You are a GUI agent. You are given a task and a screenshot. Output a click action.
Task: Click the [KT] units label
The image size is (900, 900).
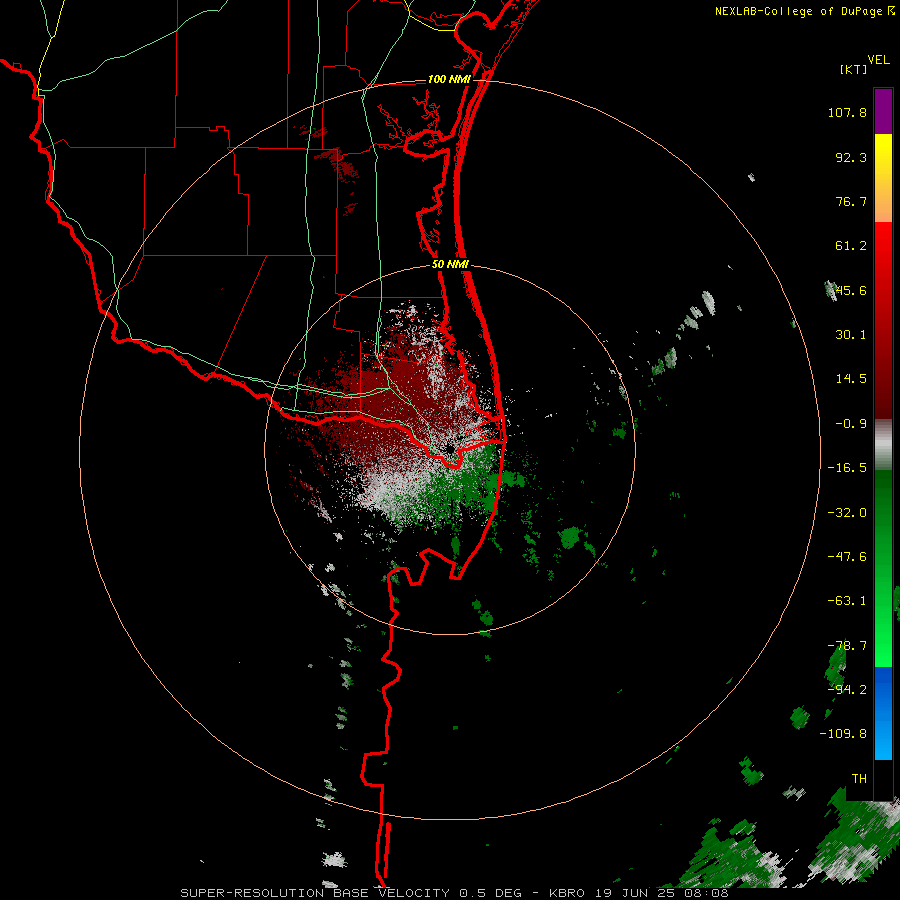point(853,69)
